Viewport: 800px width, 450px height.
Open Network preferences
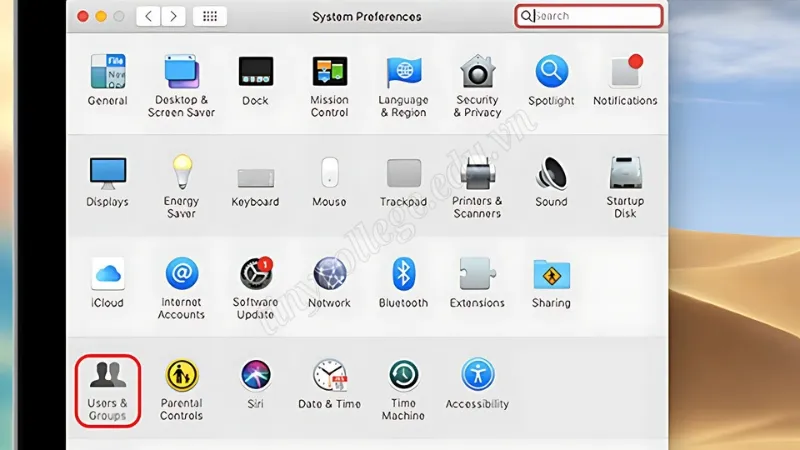330,282
